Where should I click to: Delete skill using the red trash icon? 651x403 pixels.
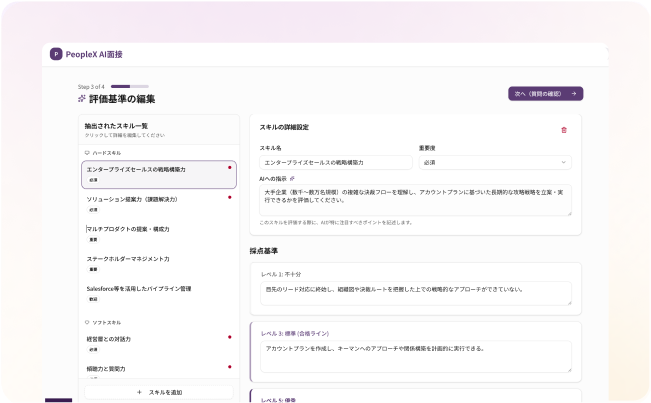(x=564, y=129)
